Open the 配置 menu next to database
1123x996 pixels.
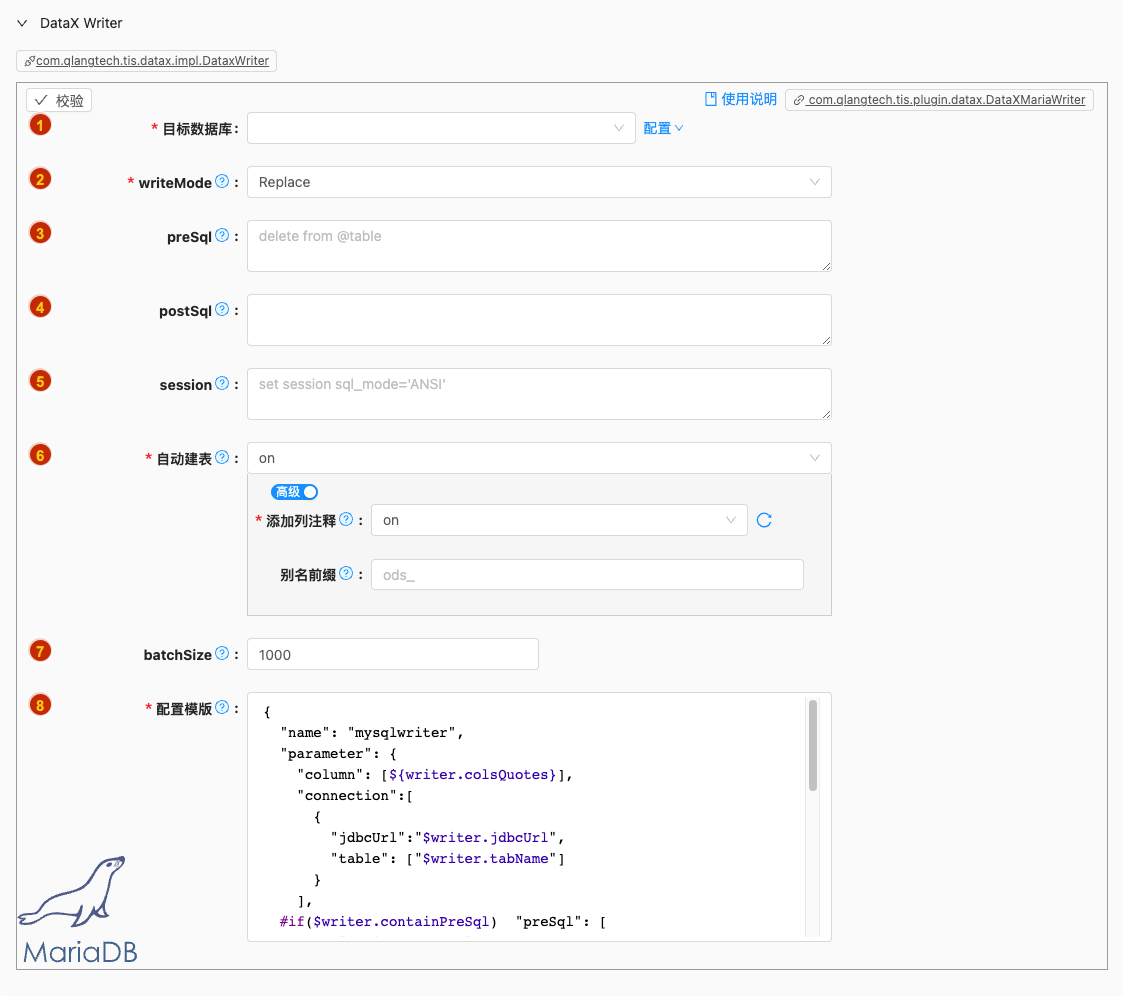(663, 128)
